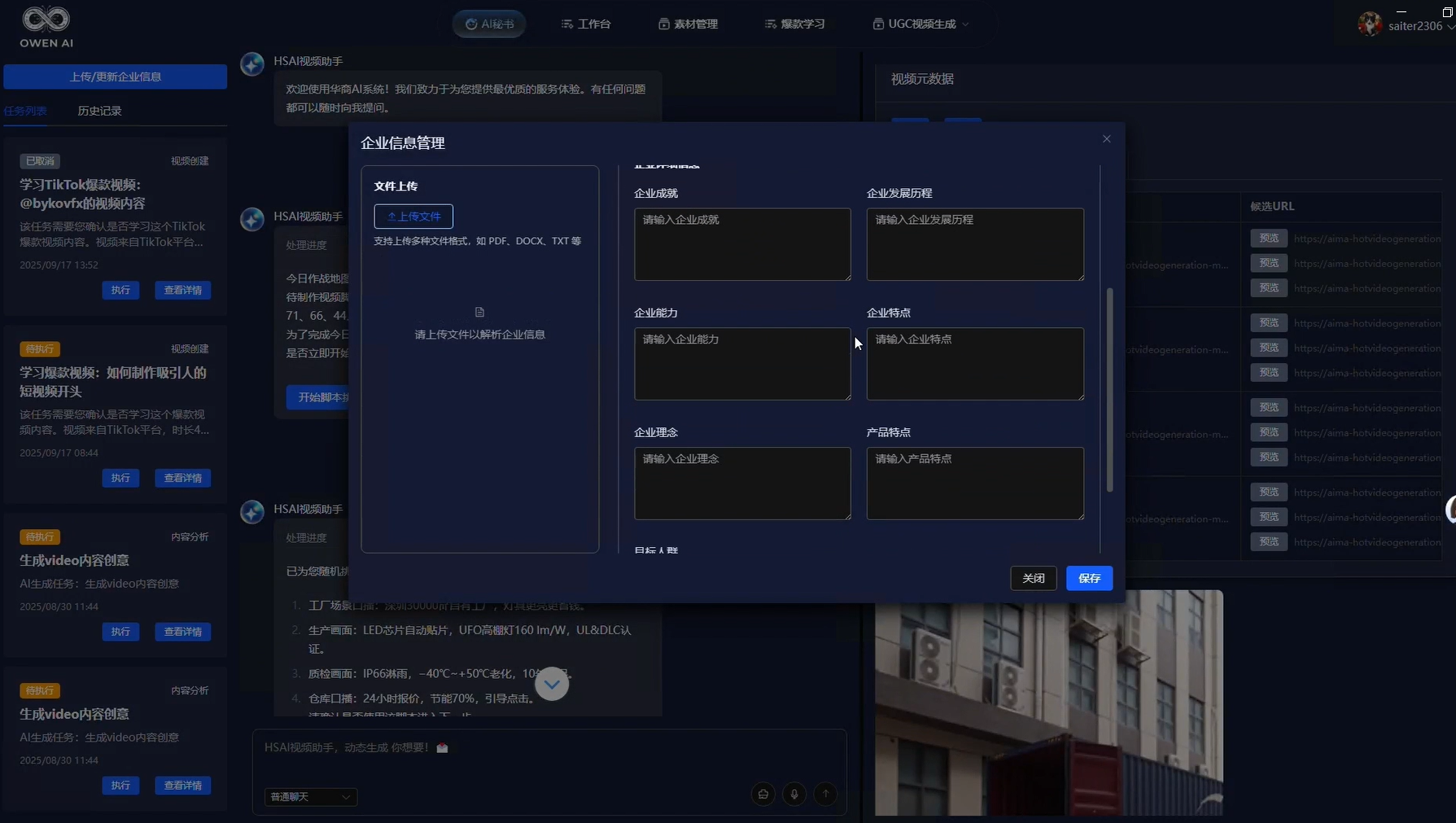Click the toolbox icon beside the microphone
This screenshot has width=1456, height=823.
click(x=763, y=794)
